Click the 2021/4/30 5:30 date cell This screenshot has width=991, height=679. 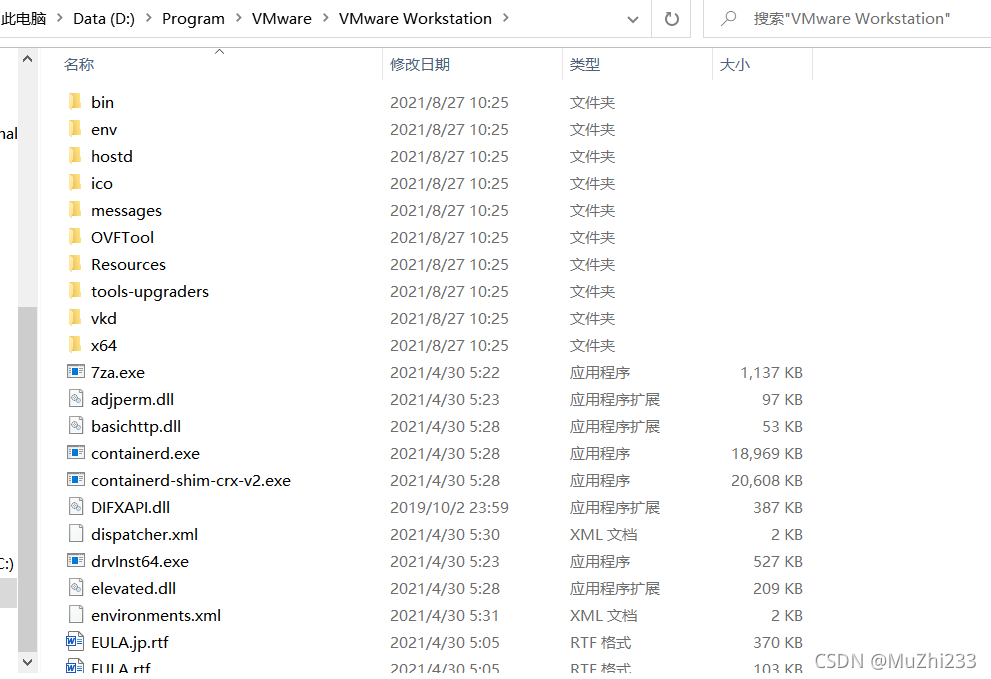pos(445,534)
